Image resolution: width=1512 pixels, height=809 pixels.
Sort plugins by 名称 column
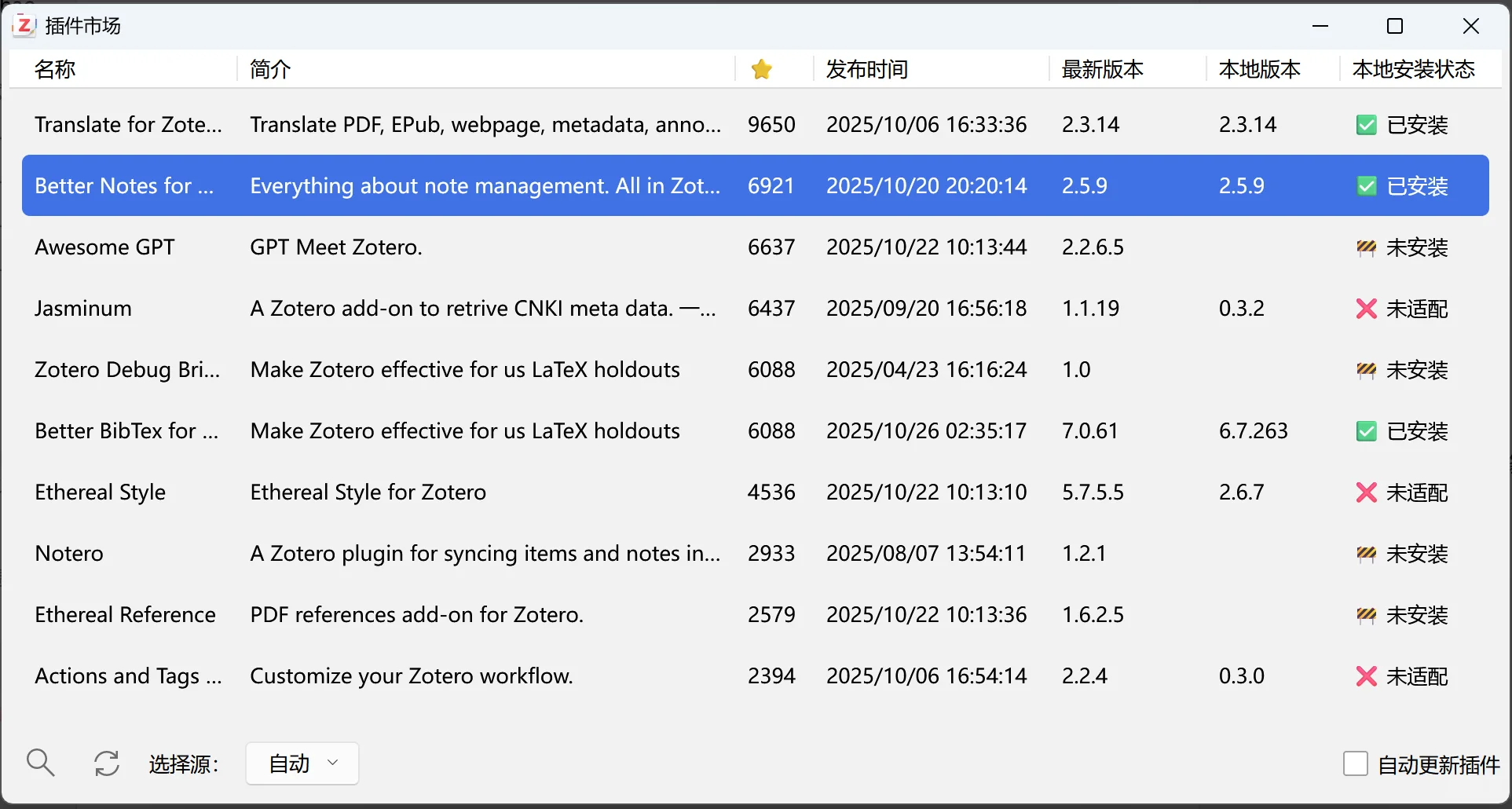coord(55,69)
